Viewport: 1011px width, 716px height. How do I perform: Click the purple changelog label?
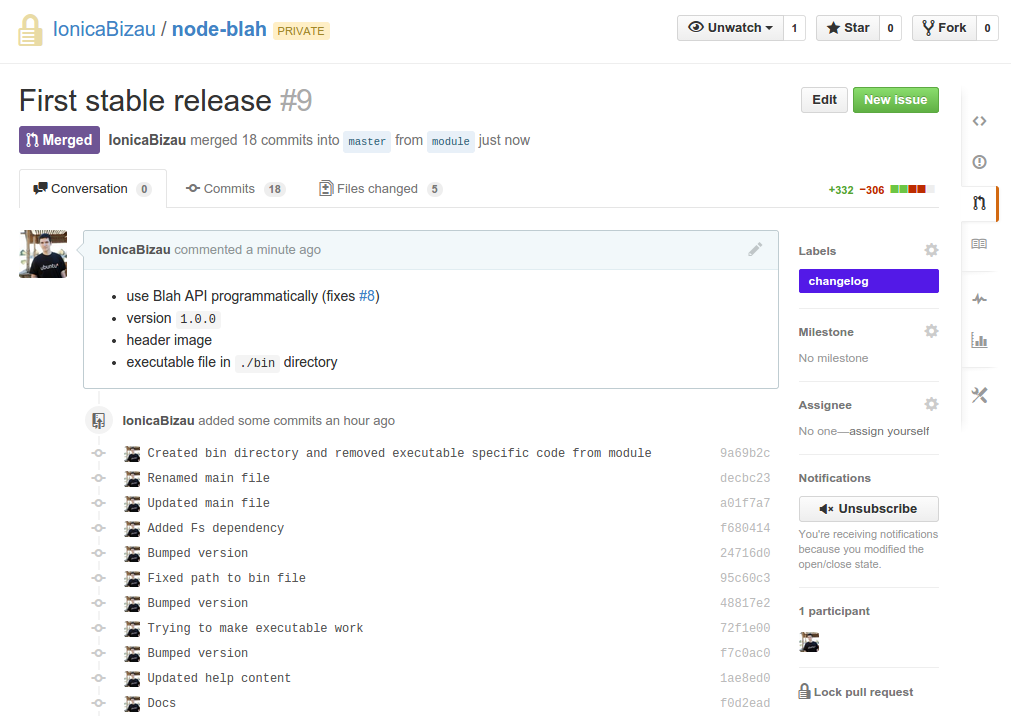pos(868,282)
